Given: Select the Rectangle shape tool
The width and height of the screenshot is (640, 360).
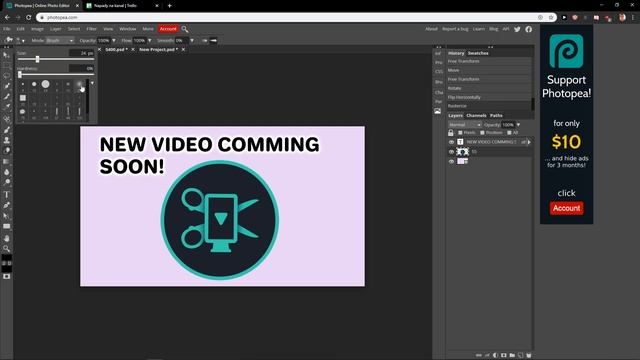Looking at the screenshot, I should (x=7, y=227).
